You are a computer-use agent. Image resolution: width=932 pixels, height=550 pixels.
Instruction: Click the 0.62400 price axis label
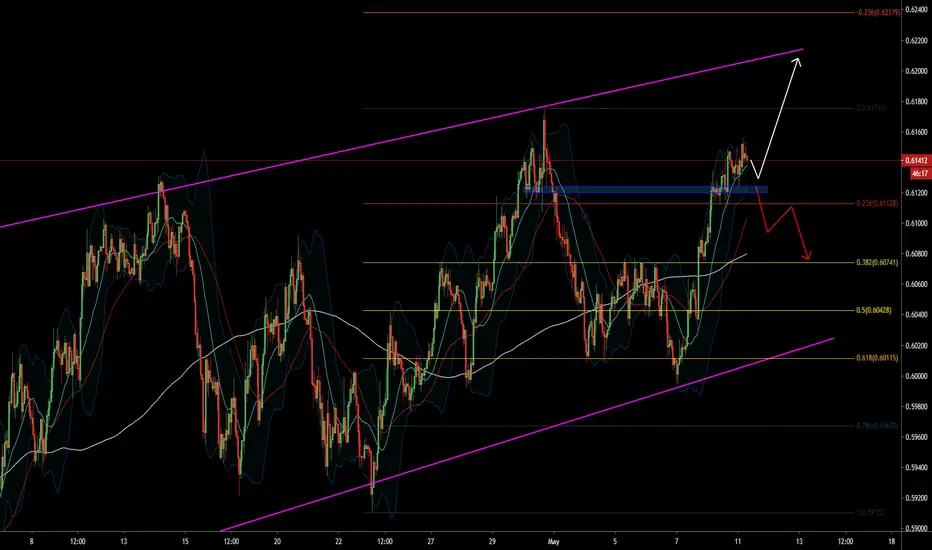pyautogui.click(x=916, y=10)
